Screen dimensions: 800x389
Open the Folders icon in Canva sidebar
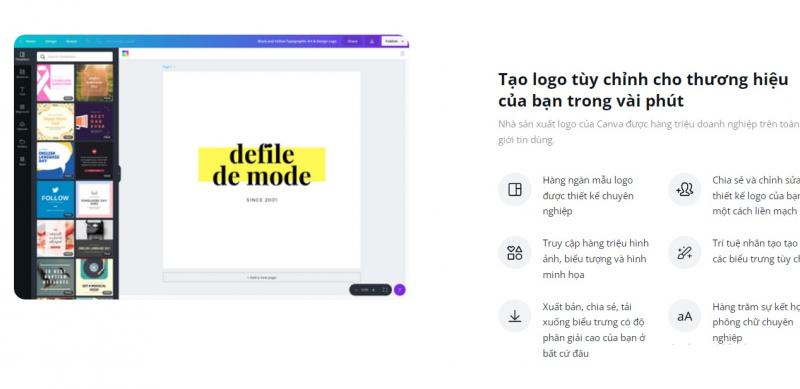pos(22,143)
